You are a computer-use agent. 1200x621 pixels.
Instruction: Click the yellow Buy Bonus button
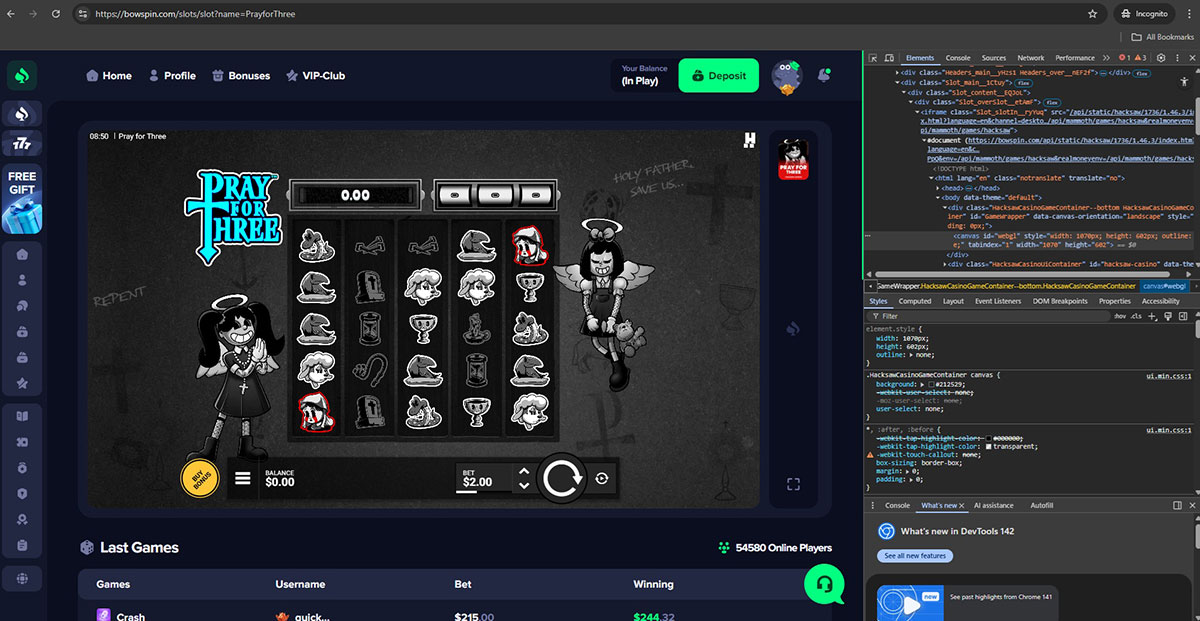[200, 479]
